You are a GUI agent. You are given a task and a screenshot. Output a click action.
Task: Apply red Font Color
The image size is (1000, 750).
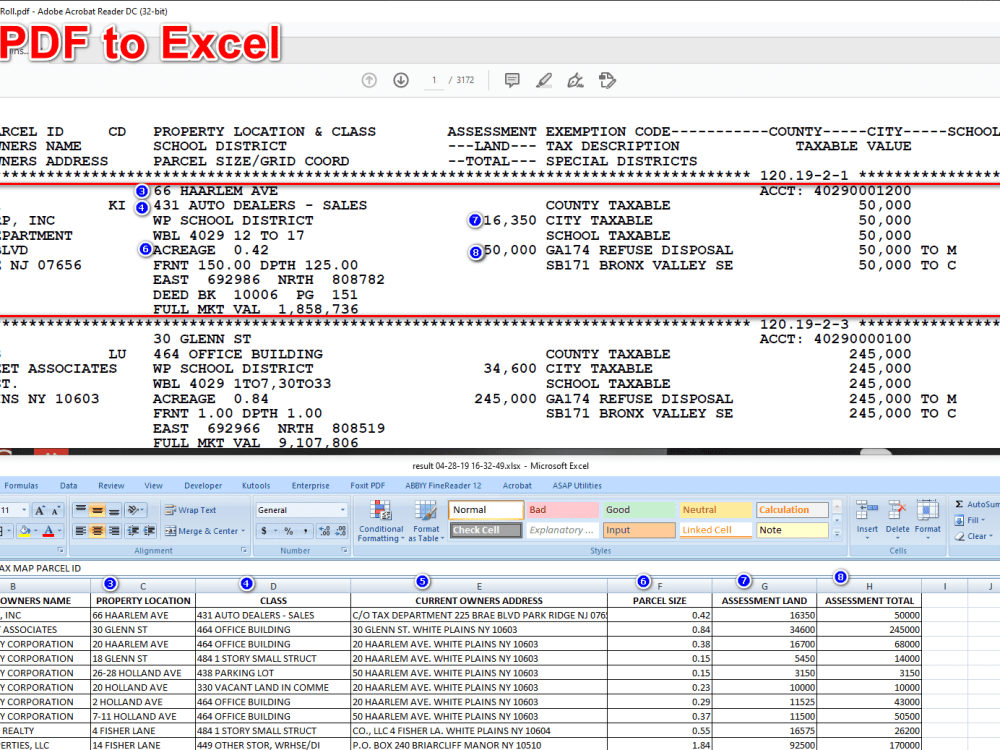[48, 531]
